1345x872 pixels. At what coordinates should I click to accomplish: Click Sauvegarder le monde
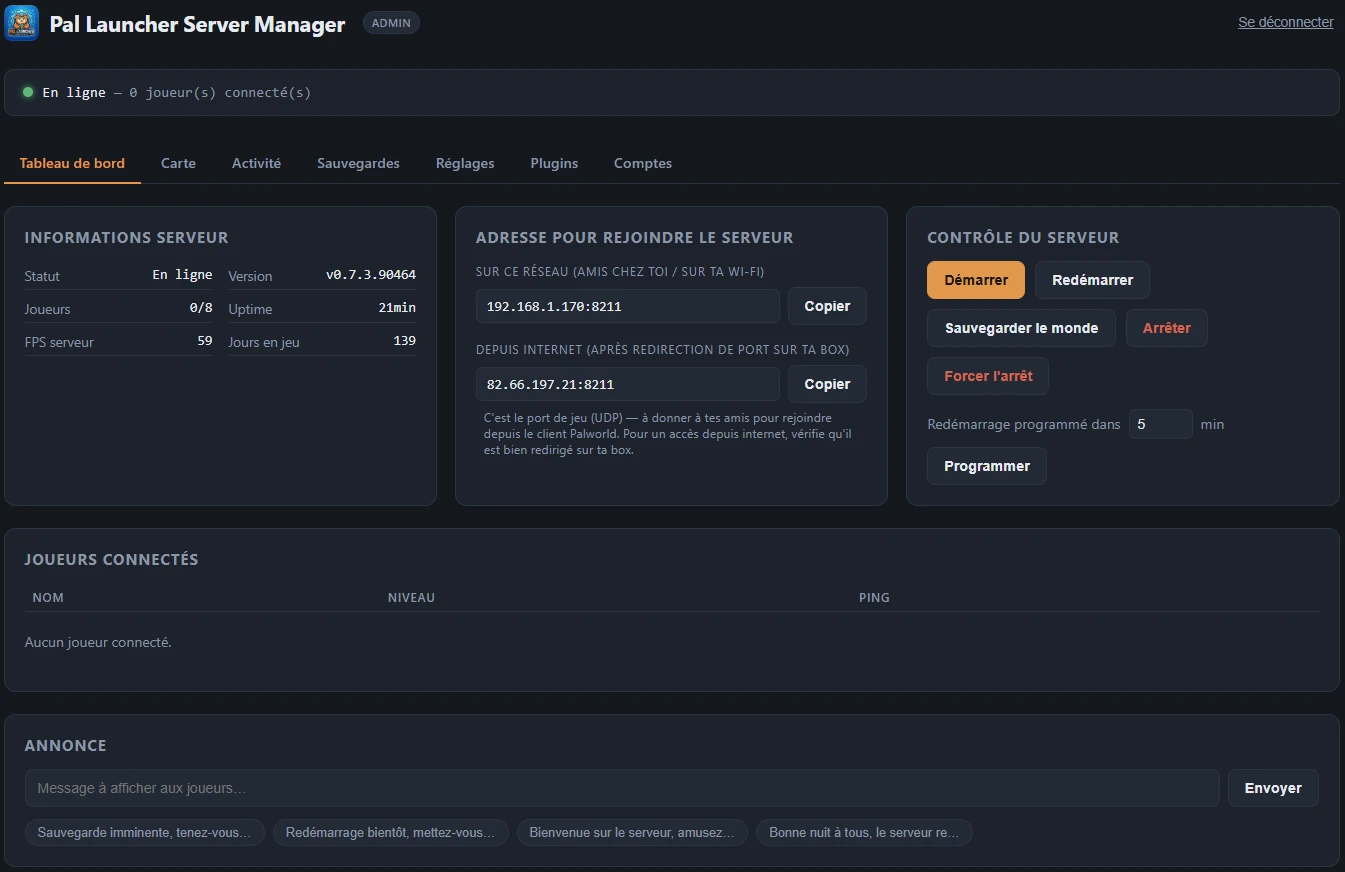click(x=1021, y=328)
